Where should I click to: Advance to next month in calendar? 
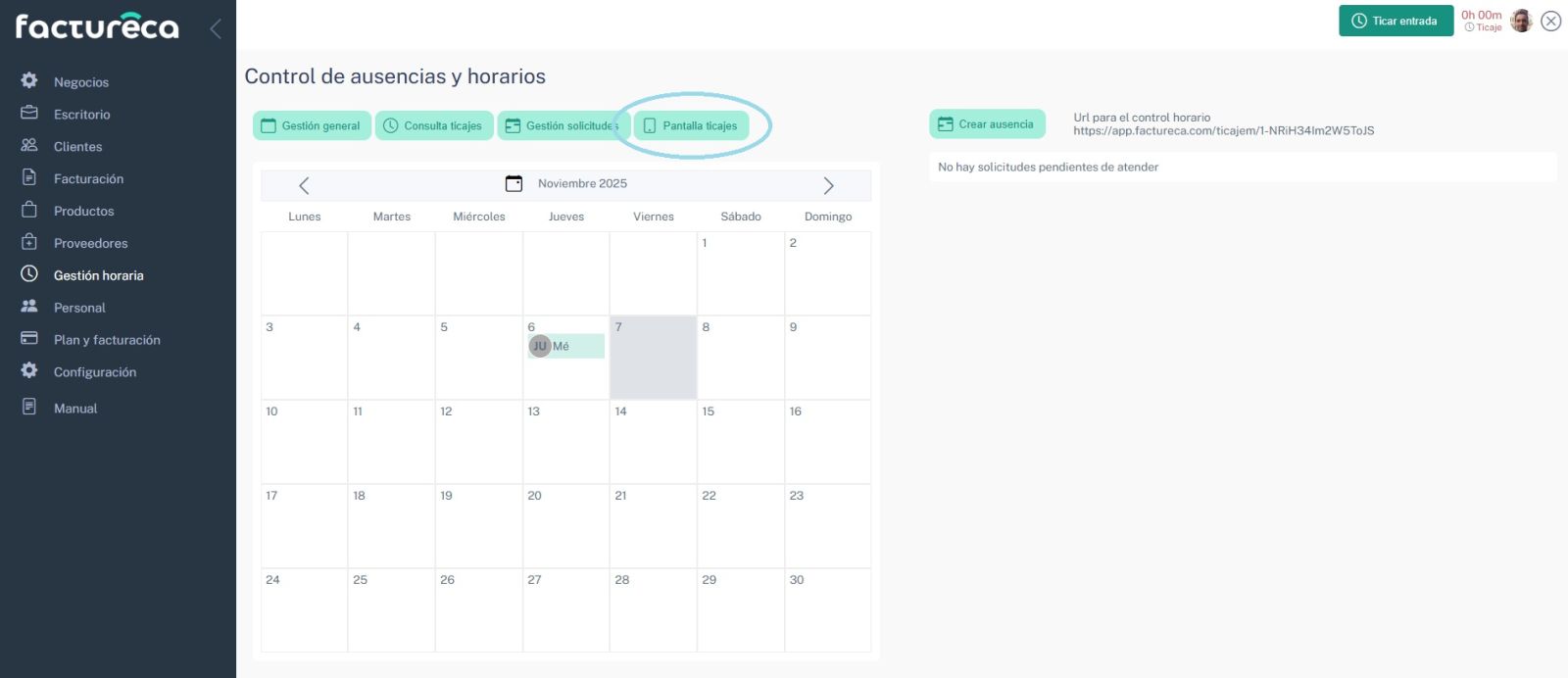(x=828, y=185)
